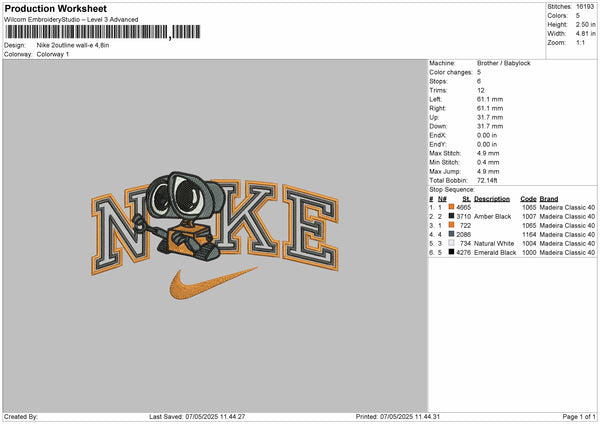This screenshot has width=600, height=424.
Task: Click the code '1164' in stop row 4
Action: (x=529, y=235)
